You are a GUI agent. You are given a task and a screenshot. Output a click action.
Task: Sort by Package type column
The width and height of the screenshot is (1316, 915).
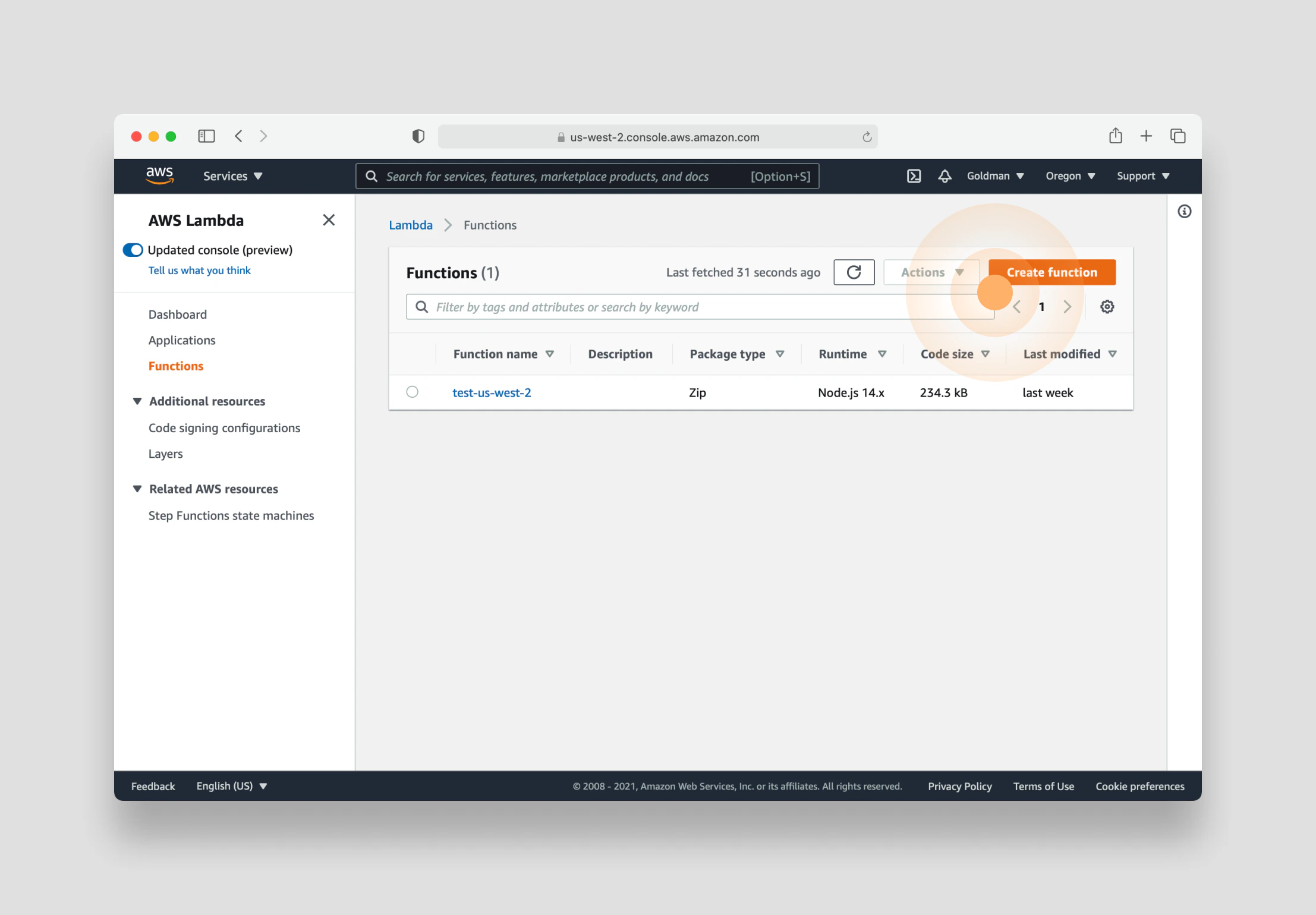[x=736, y=354]
